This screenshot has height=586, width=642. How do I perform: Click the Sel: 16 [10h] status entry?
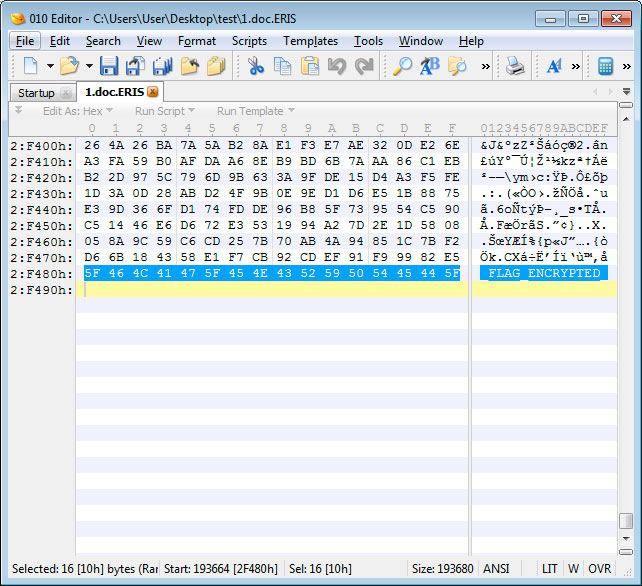(320, 568)
